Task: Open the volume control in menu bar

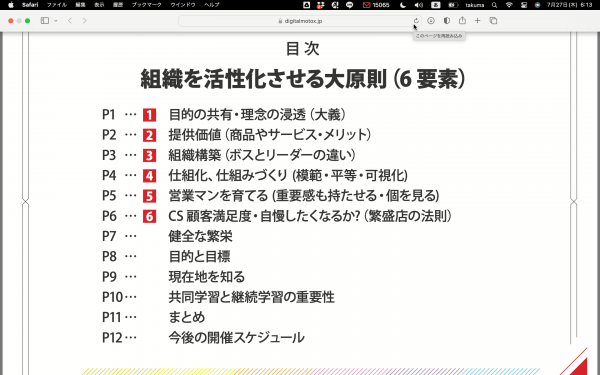Action: [419, 5]
